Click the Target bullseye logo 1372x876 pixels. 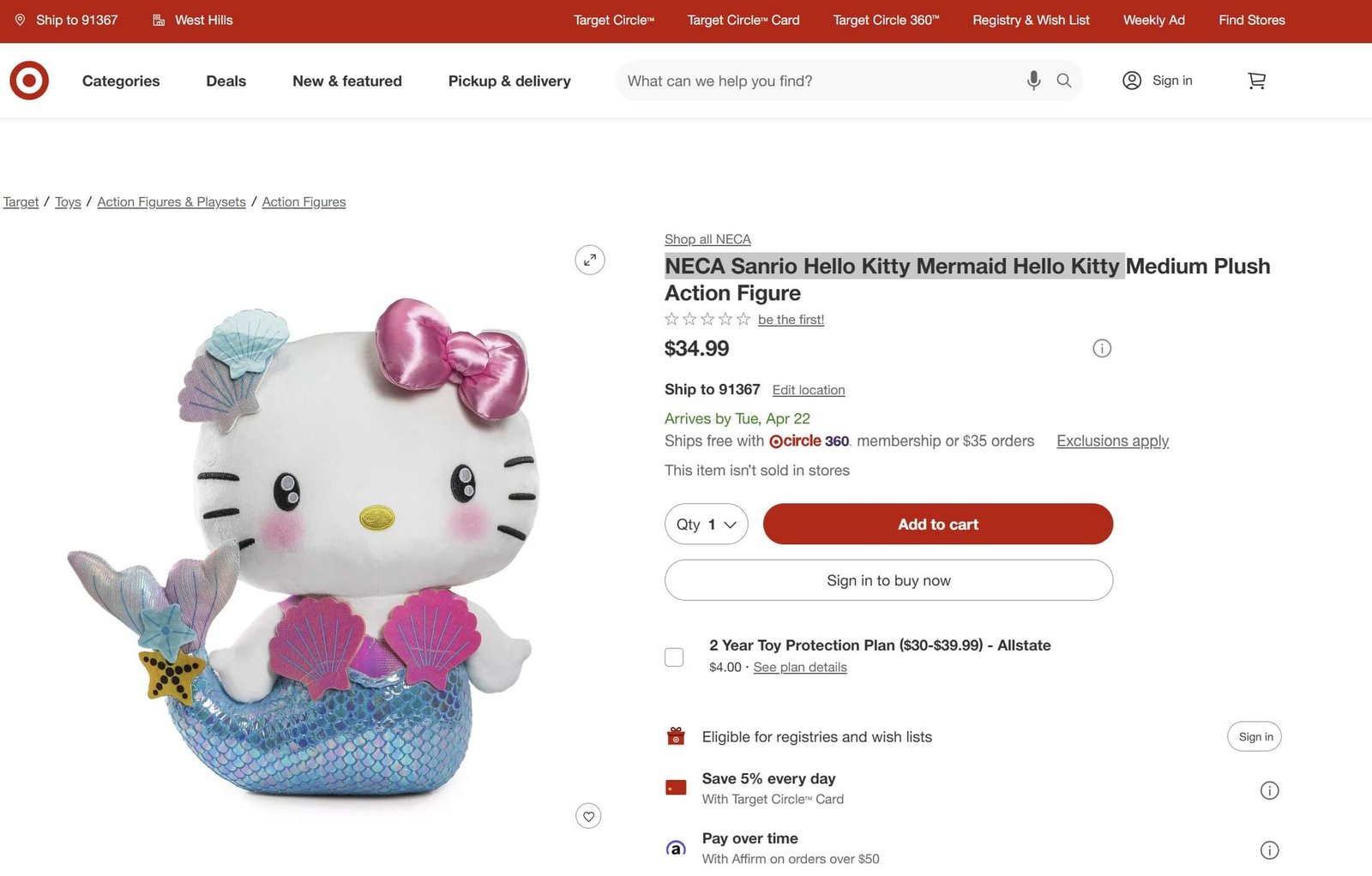point(29,81)
